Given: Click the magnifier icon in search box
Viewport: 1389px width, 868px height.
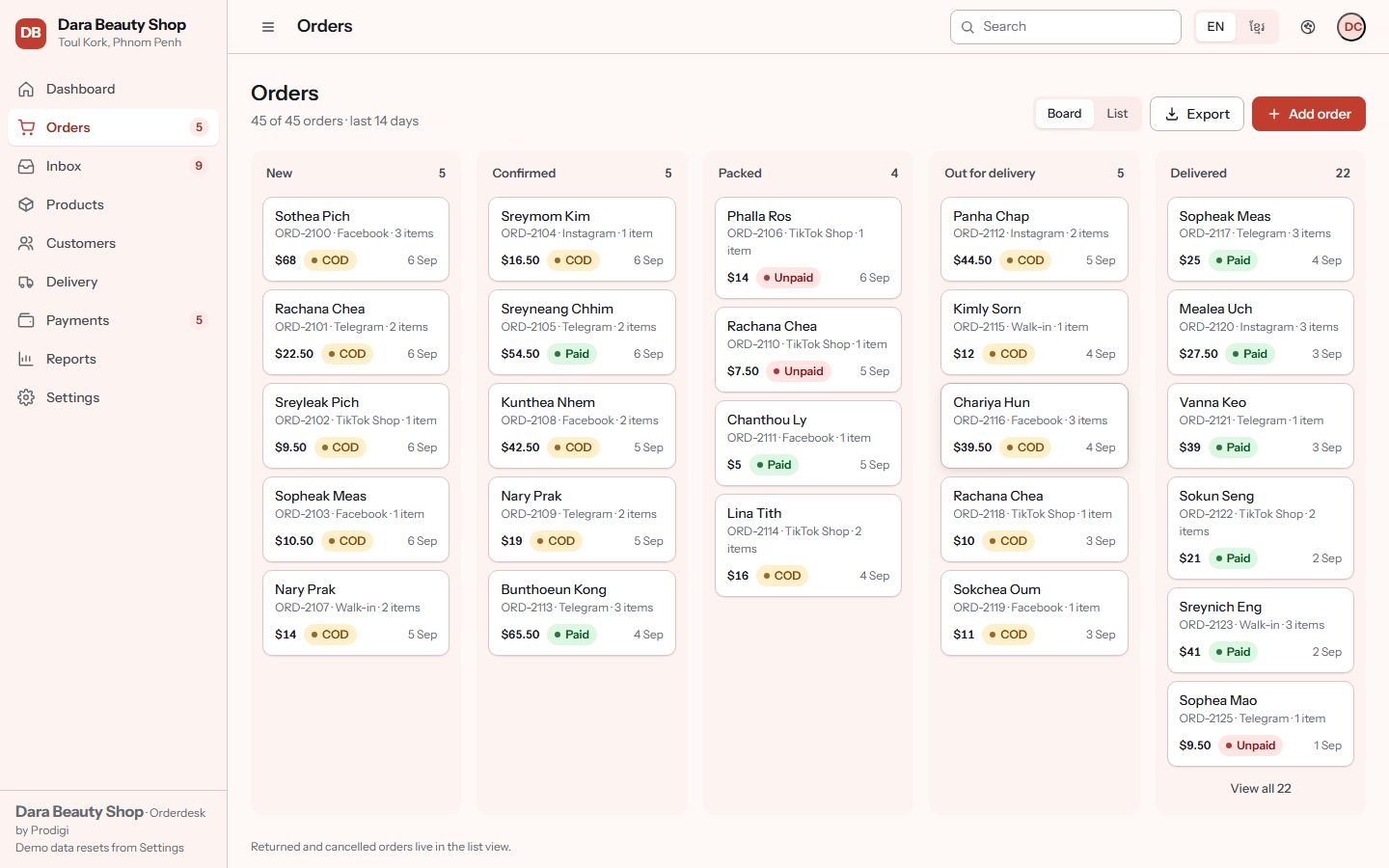Looking at the screenshot, I should coord(967,27).
